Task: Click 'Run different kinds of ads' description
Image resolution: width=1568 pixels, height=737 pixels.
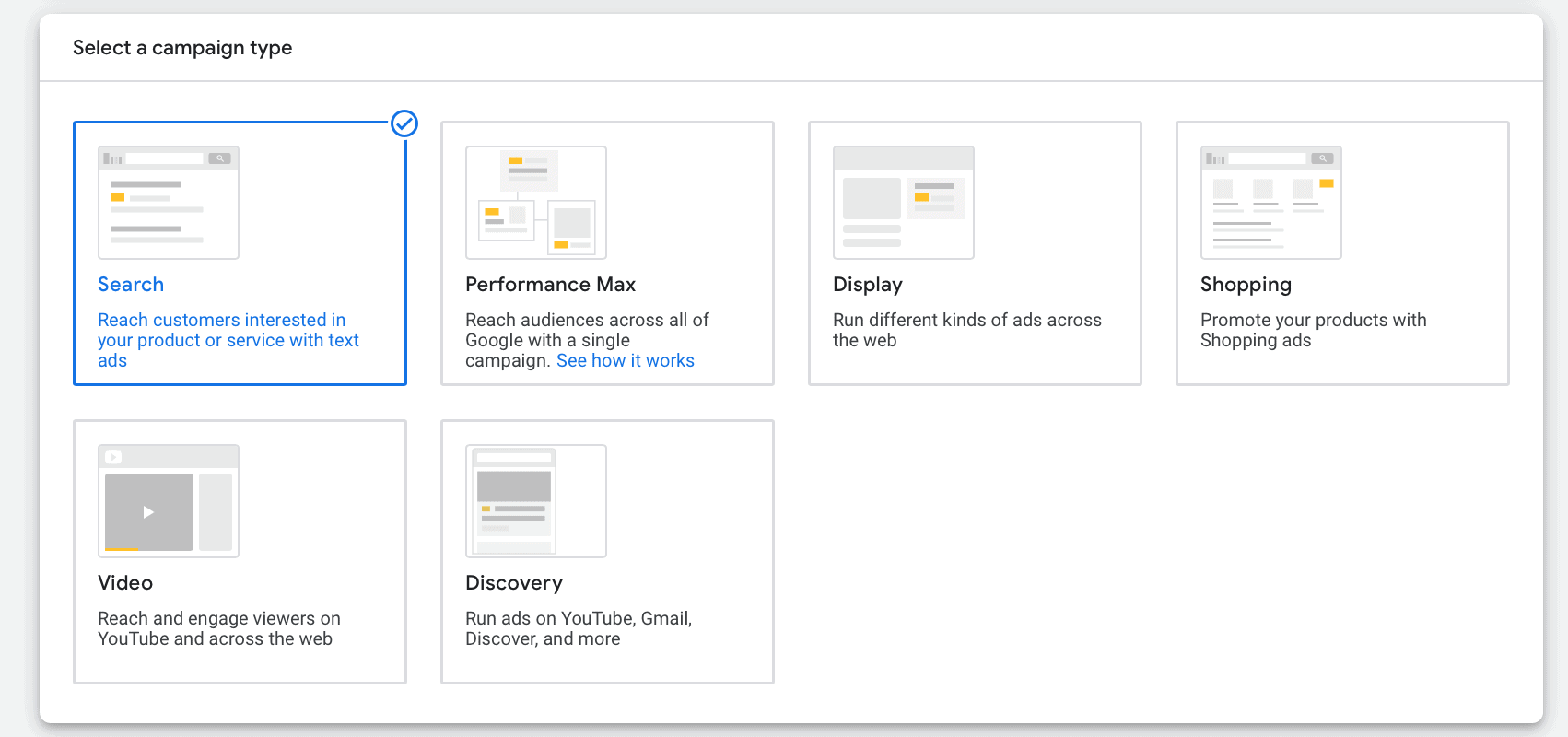Action: point(967,330)
